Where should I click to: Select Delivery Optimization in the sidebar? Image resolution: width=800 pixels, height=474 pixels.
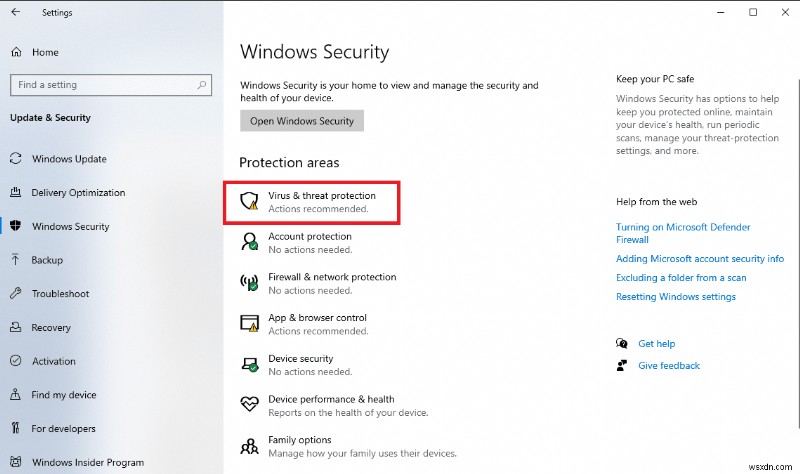tap(78, 193)
